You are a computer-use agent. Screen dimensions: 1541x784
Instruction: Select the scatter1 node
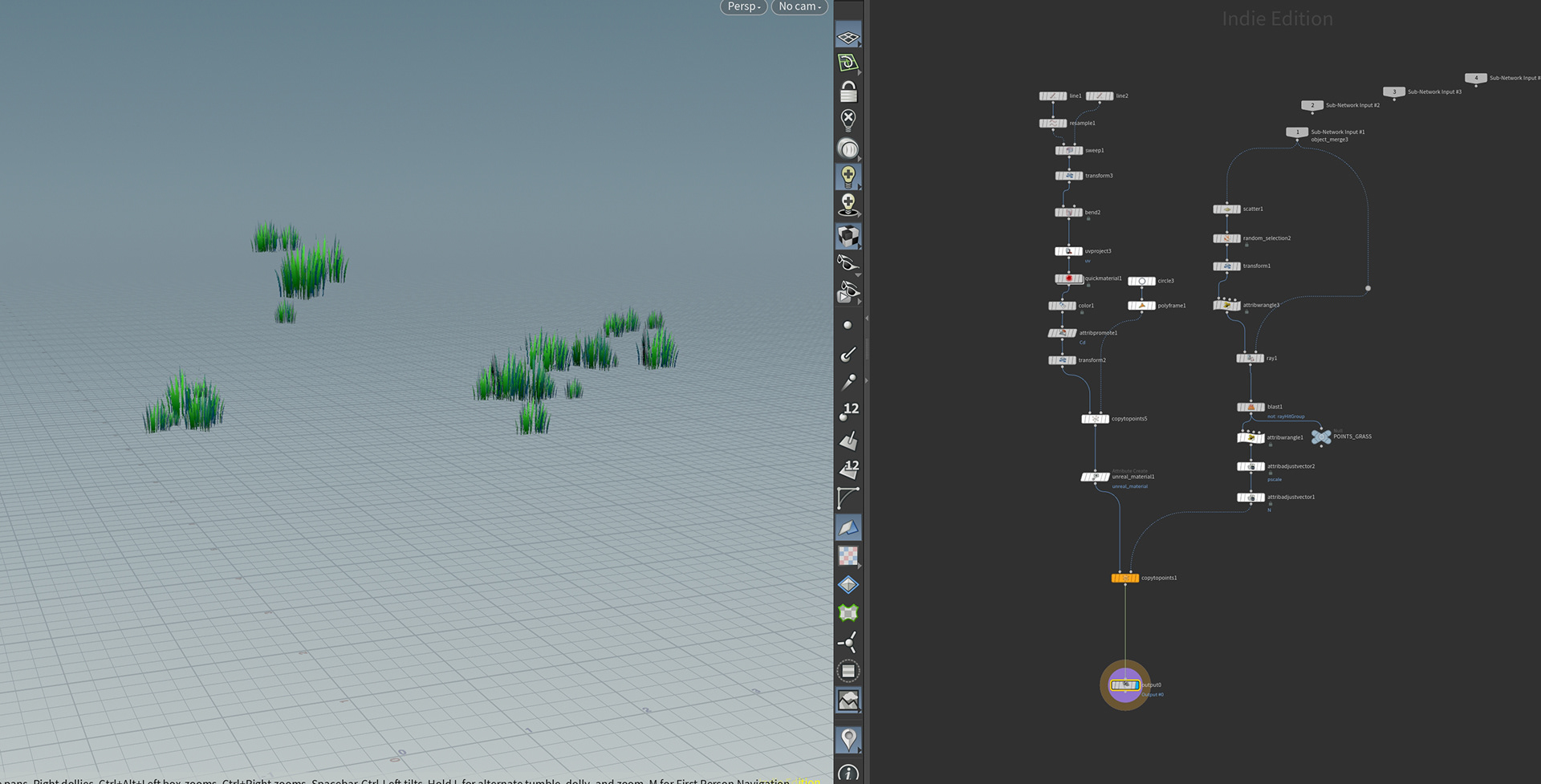1226,209
